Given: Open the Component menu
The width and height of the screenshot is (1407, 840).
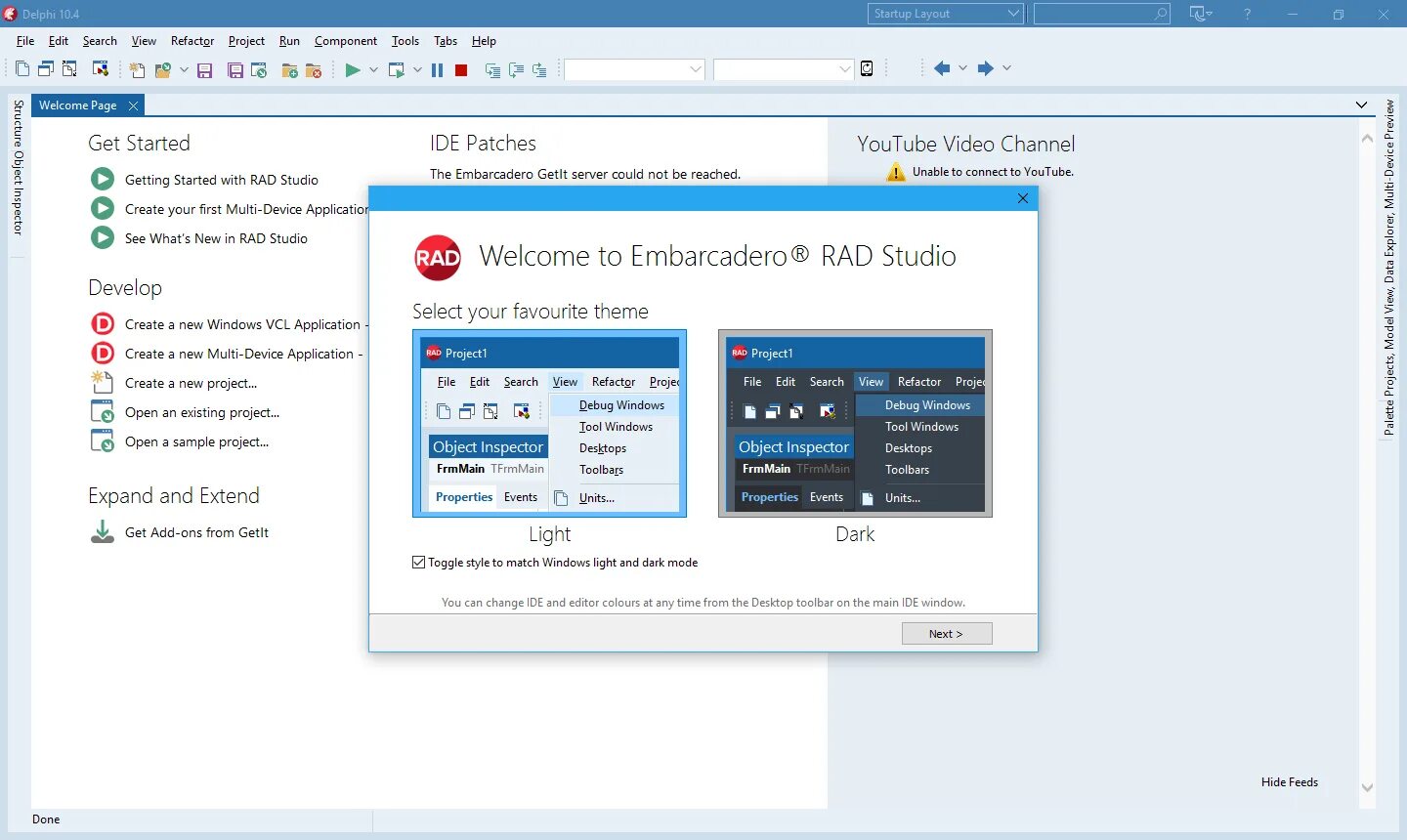Looking at the screenshot, I should tap(346, 41).
